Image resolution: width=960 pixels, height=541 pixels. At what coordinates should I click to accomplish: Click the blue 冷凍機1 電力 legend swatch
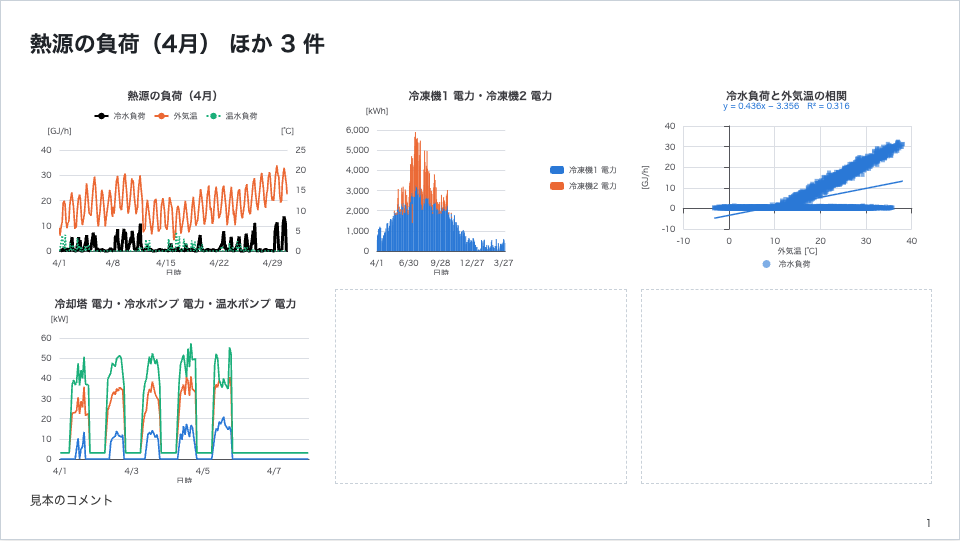[557, 170]
